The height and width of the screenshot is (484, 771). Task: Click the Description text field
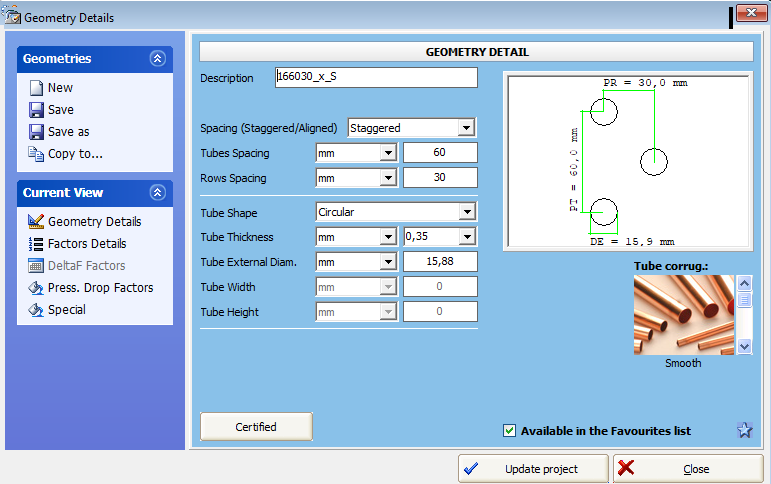click(376, 77)
